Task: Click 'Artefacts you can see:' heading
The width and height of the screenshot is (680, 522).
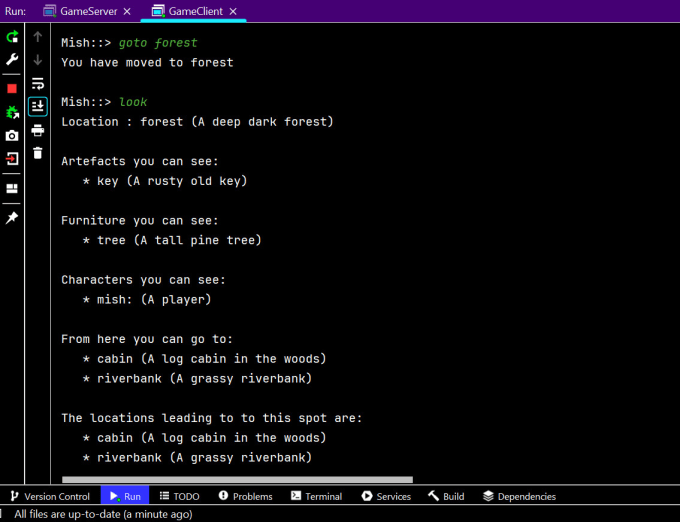Action: [x=140, y=161]
